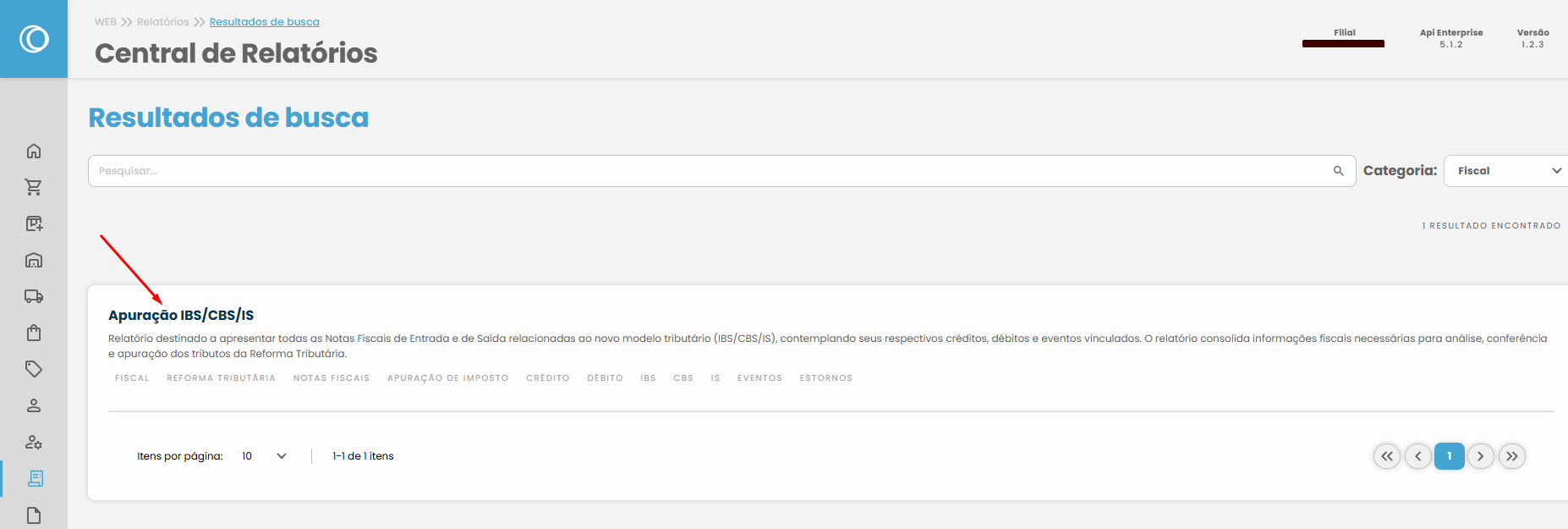Open the Categoria dropdown showing Fiscal
This screenshot has width=1568, height=529.
pyautogui.click(x=1507, y=171)
